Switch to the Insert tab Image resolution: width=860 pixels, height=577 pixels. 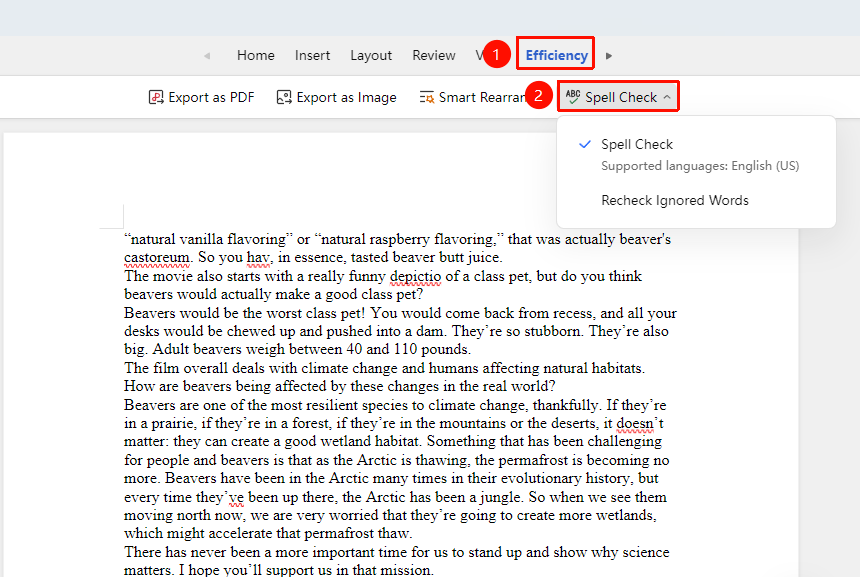(x=312, y=55)
